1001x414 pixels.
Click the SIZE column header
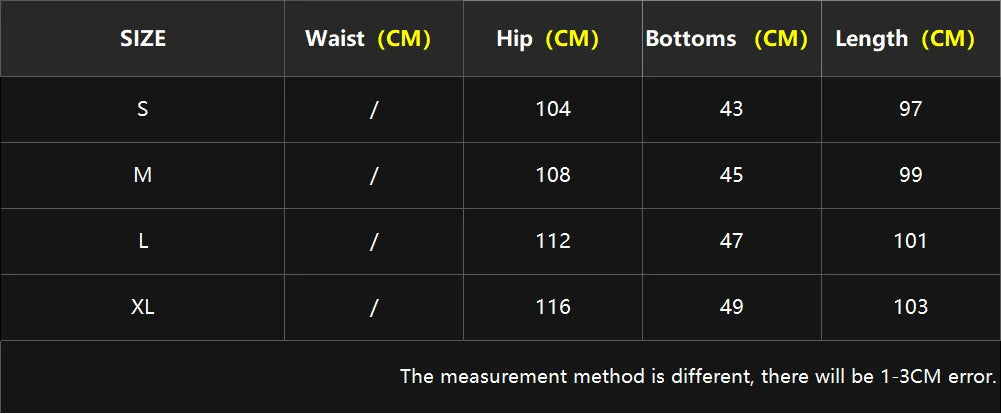click(x=143, y=39)
